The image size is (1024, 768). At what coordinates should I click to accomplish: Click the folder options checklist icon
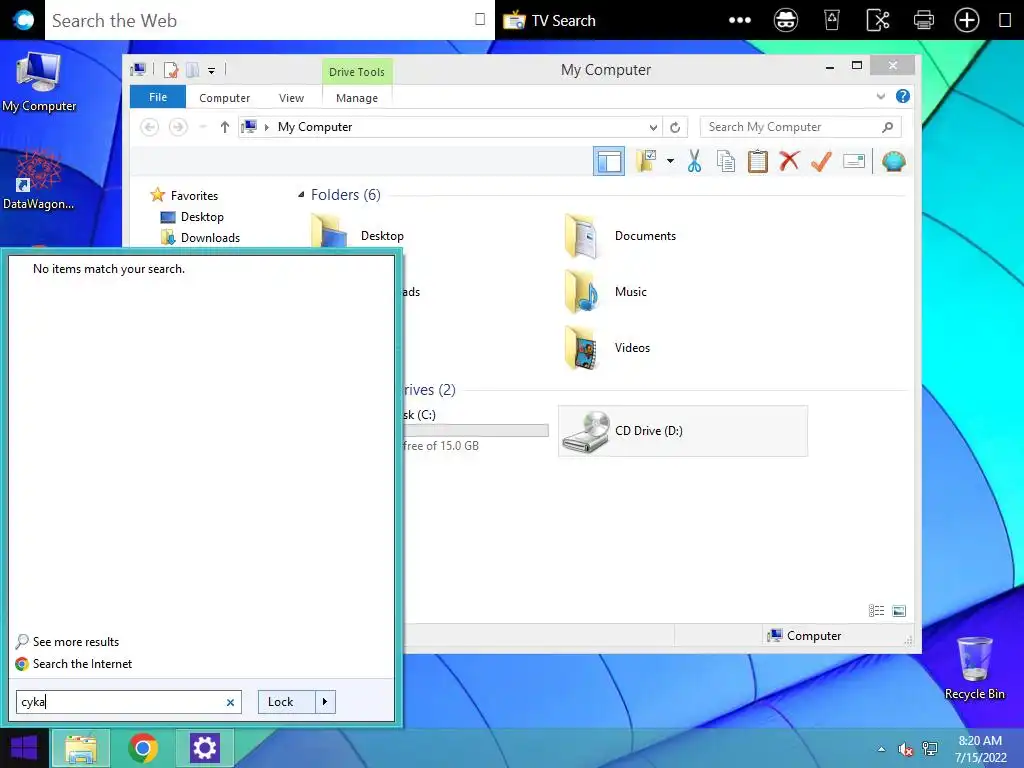point(647,161)
